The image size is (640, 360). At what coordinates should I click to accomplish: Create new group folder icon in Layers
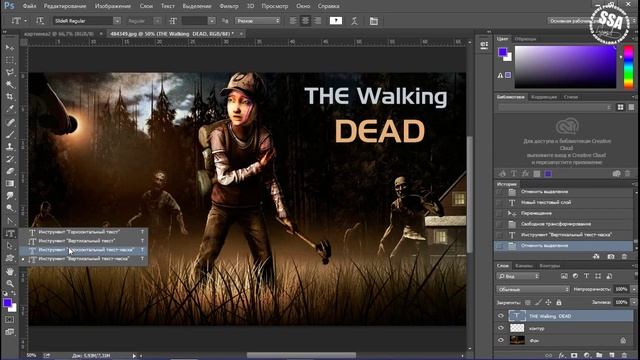tap(599, 355)
